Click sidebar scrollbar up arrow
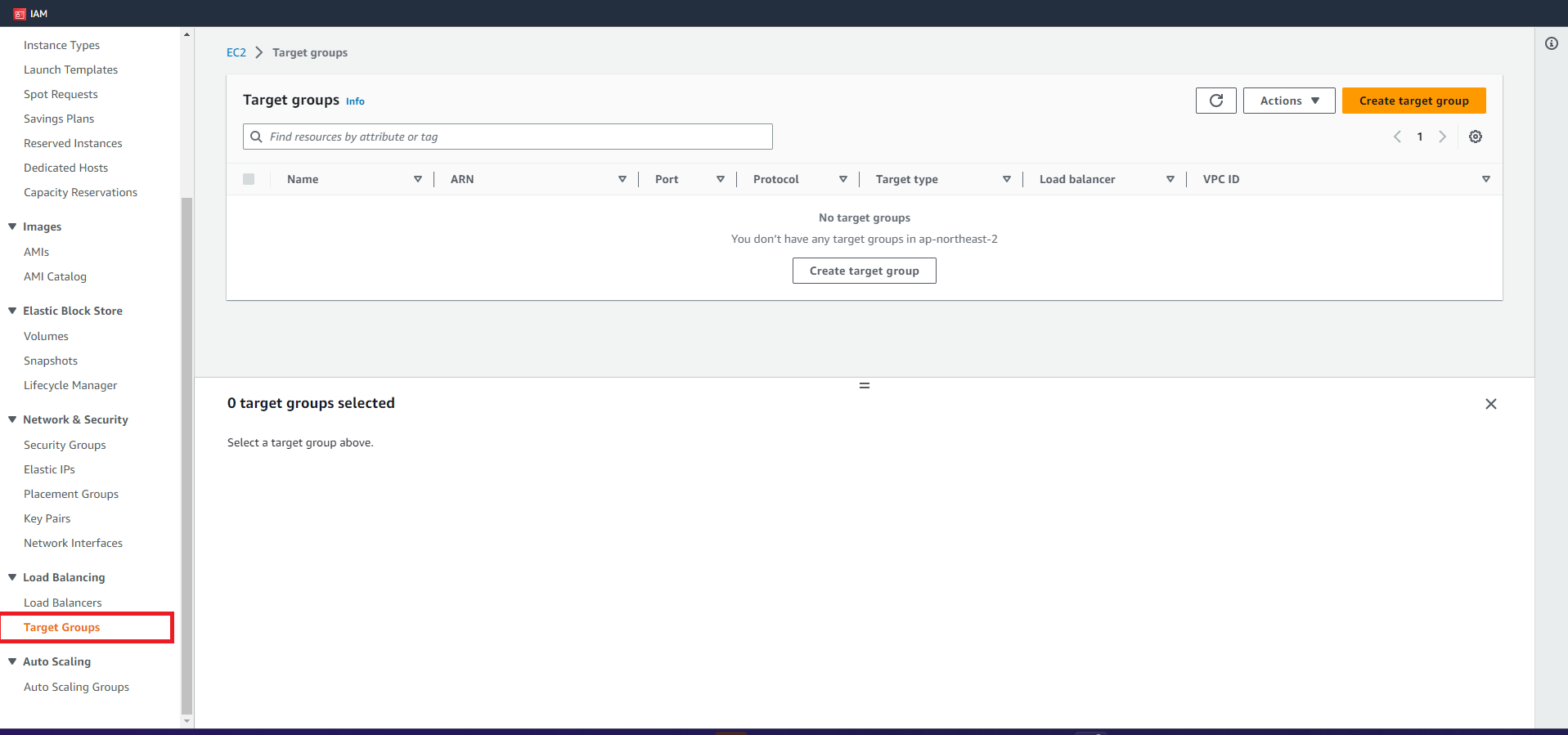Screen dimensions: 1568x735 point(186,34)
